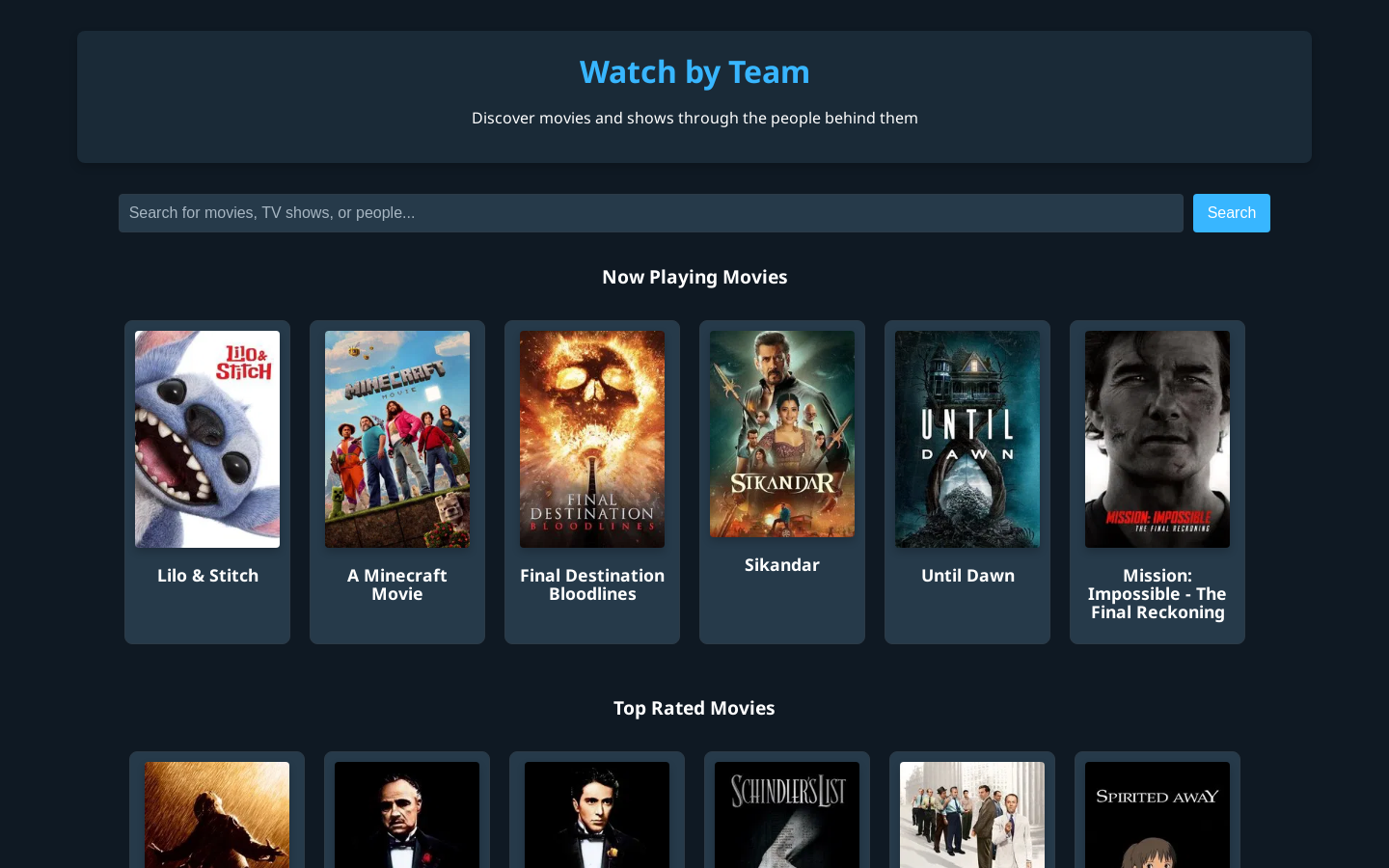Open the man with outstretched arms in rain poster

[x=217, y=815]
